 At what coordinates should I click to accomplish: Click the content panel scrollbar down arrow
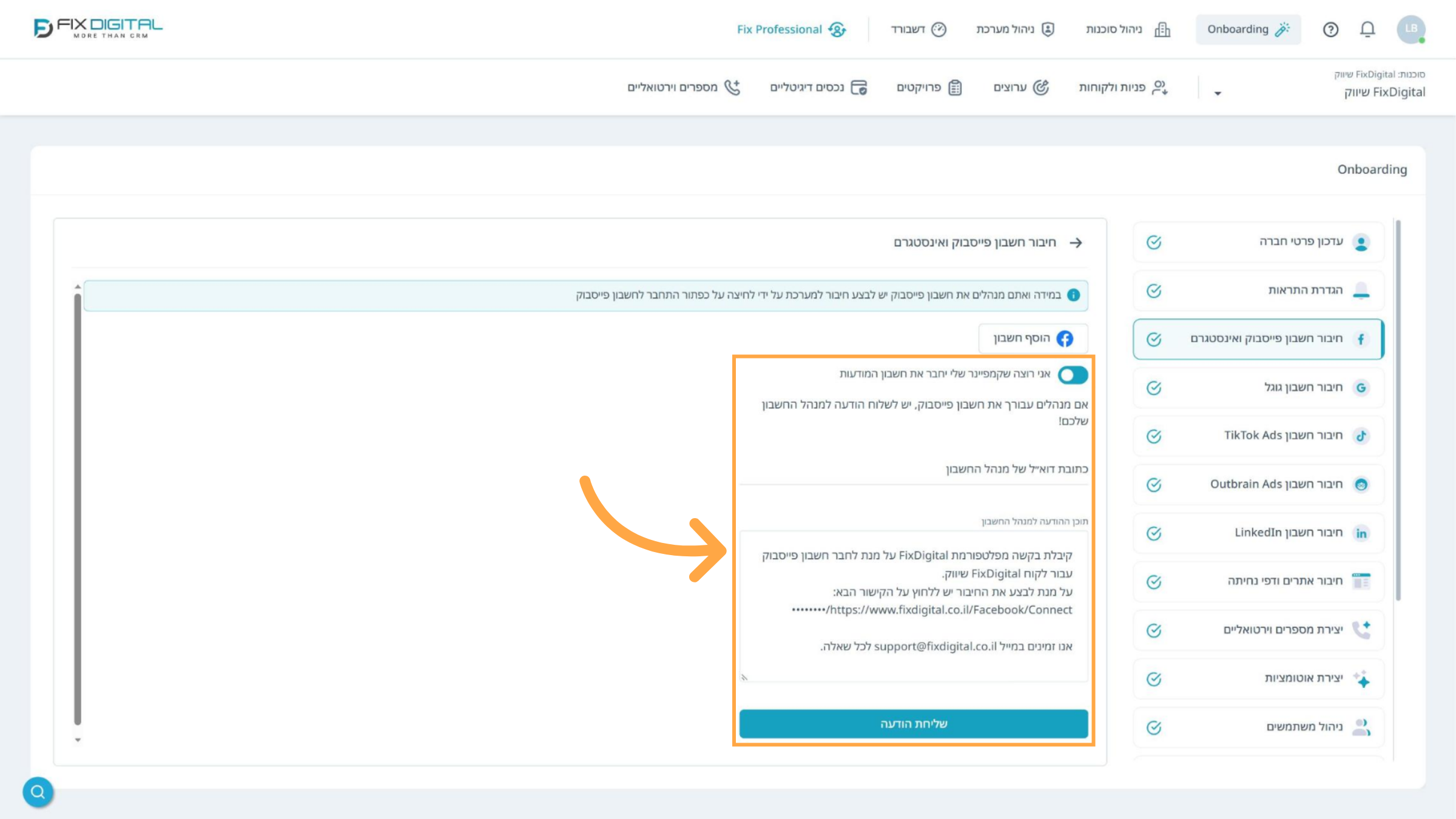pyautogui.click(x=78, y=740)
